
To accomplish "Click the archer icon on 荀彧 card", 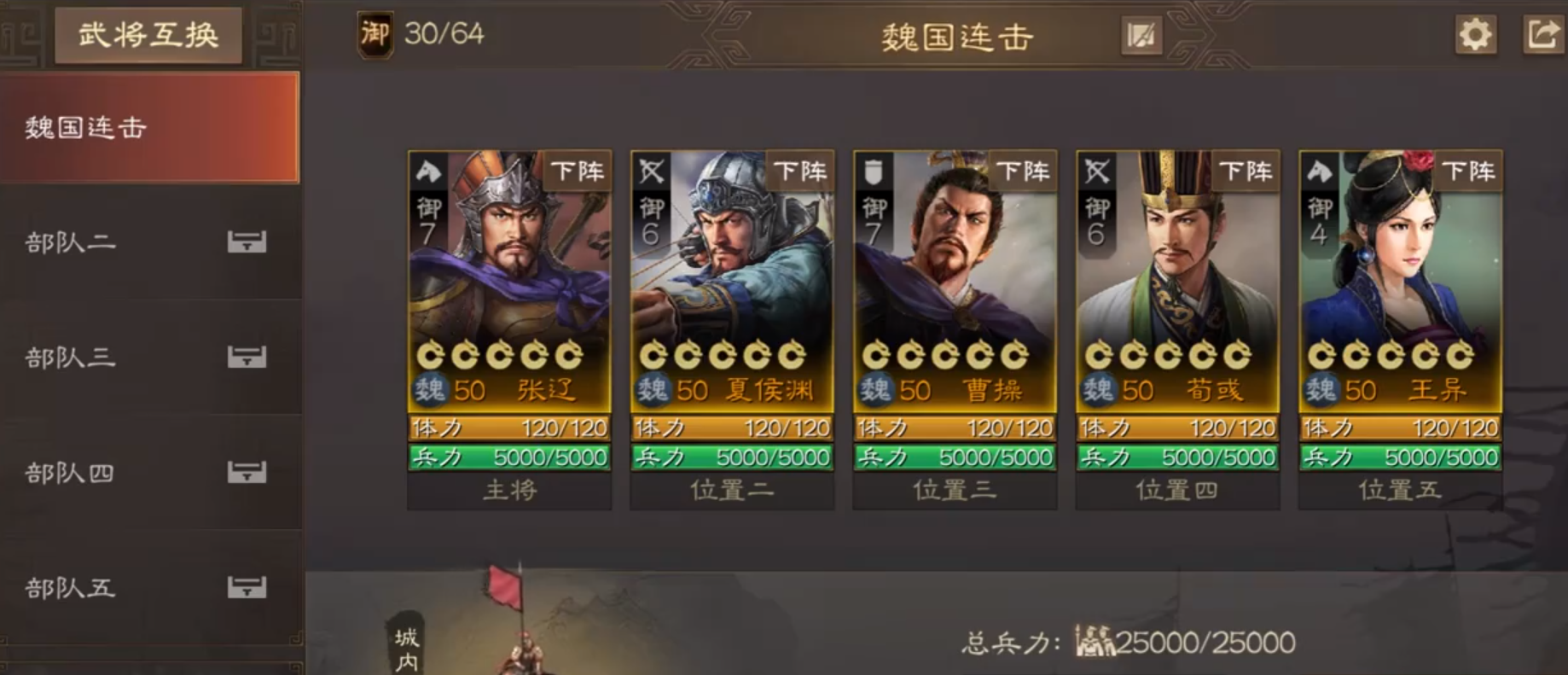I will click(x=1096, y=172).
